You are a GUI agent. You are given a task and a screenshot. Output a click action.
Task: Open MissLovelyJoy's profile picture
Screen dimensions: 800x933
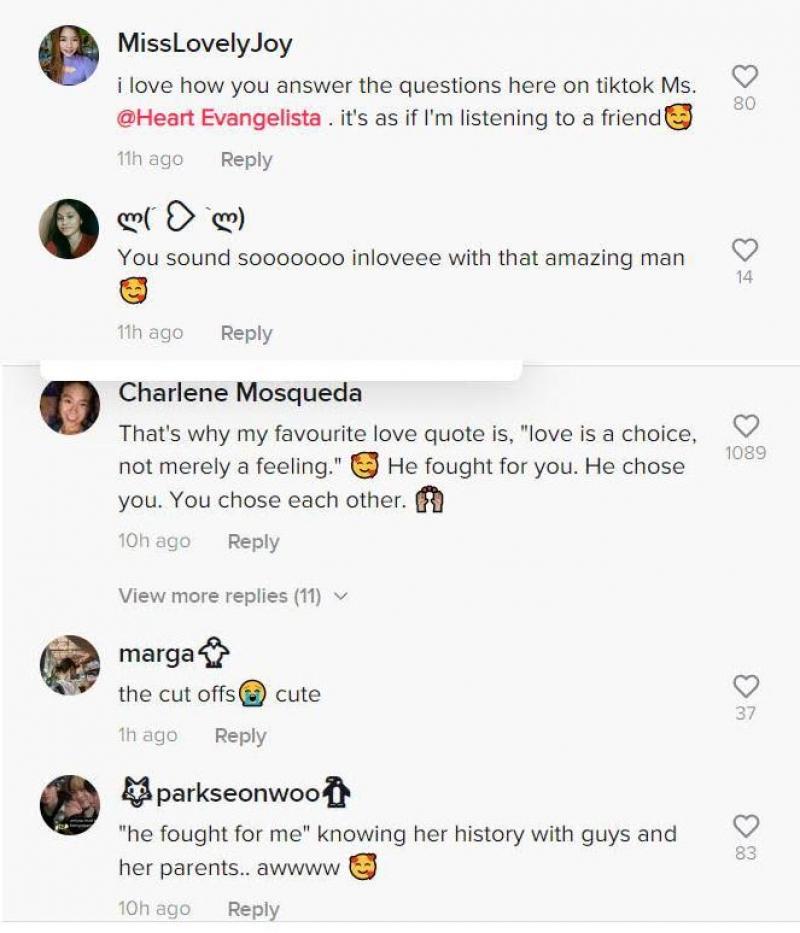click(x=69, y=55)
